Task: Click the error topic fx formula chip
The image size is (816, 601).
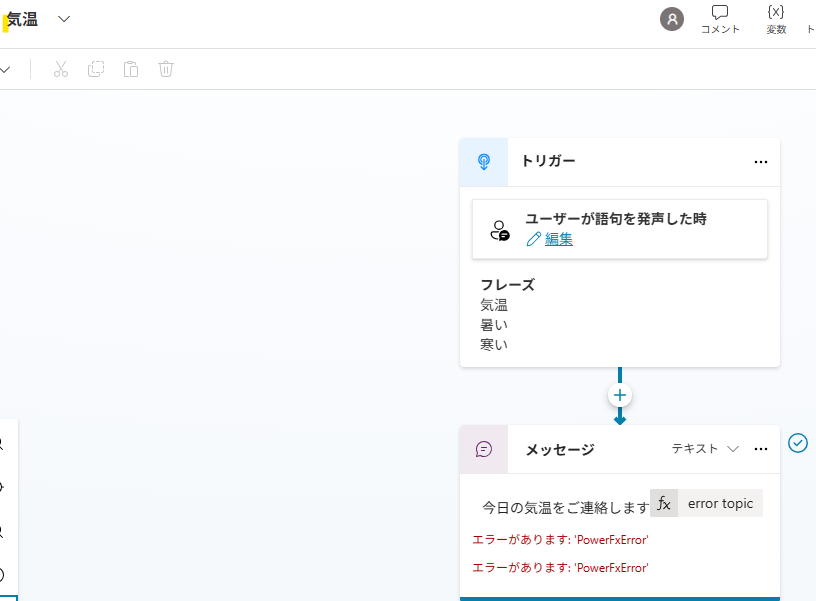Action: click(706, 503)
